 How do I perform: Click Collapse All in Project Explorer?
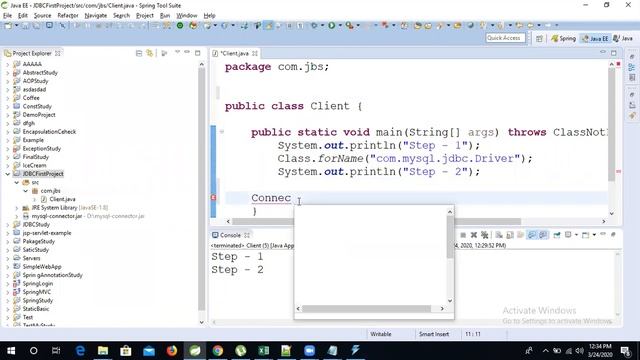click(x=139, y=53)
